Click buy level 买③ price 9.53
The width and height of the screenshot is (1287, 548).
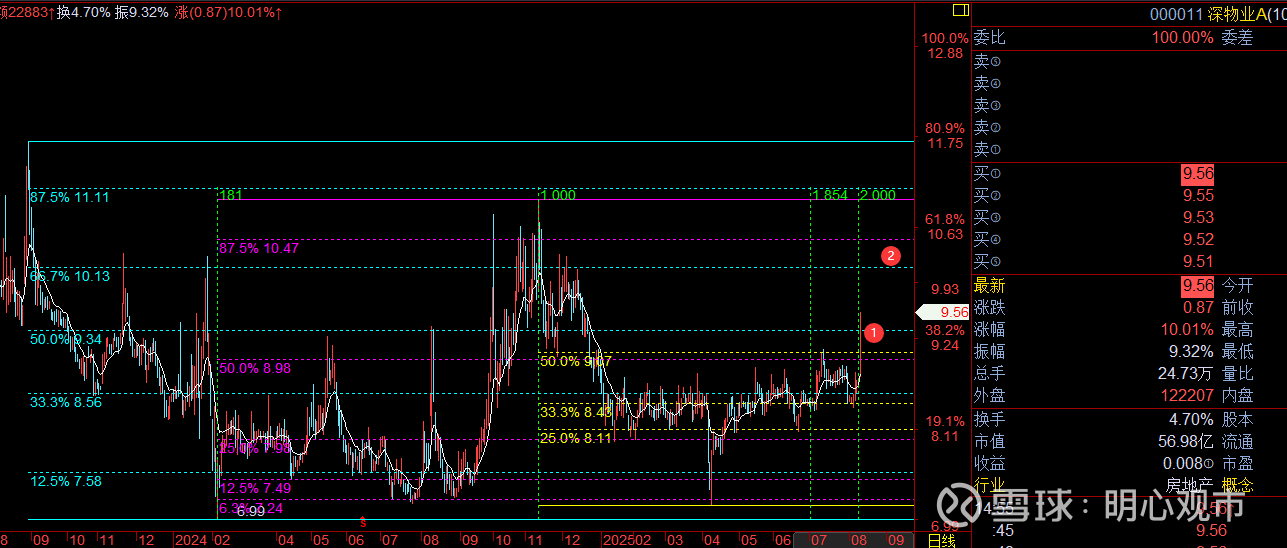[x=1198, y=217]
